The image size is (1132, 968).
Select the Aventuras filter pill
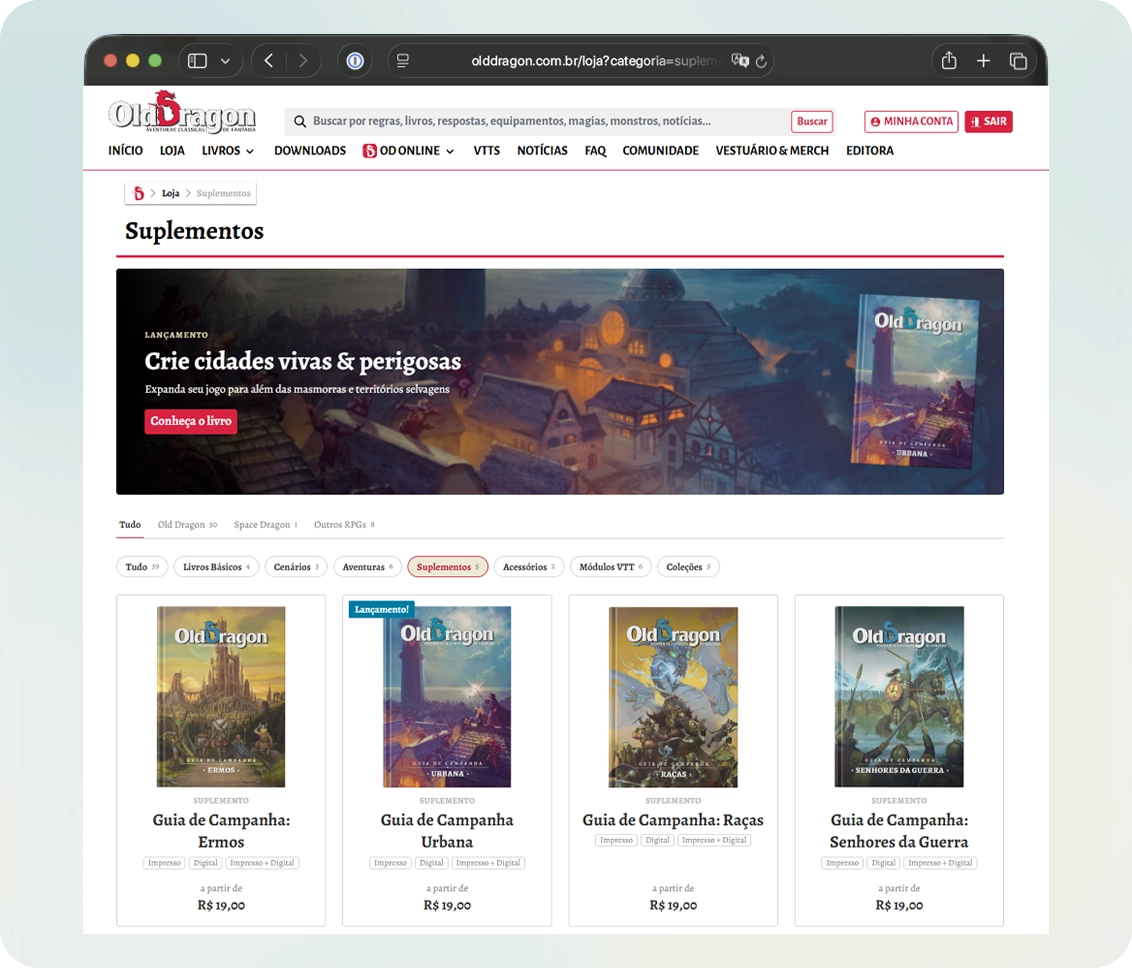367,567
